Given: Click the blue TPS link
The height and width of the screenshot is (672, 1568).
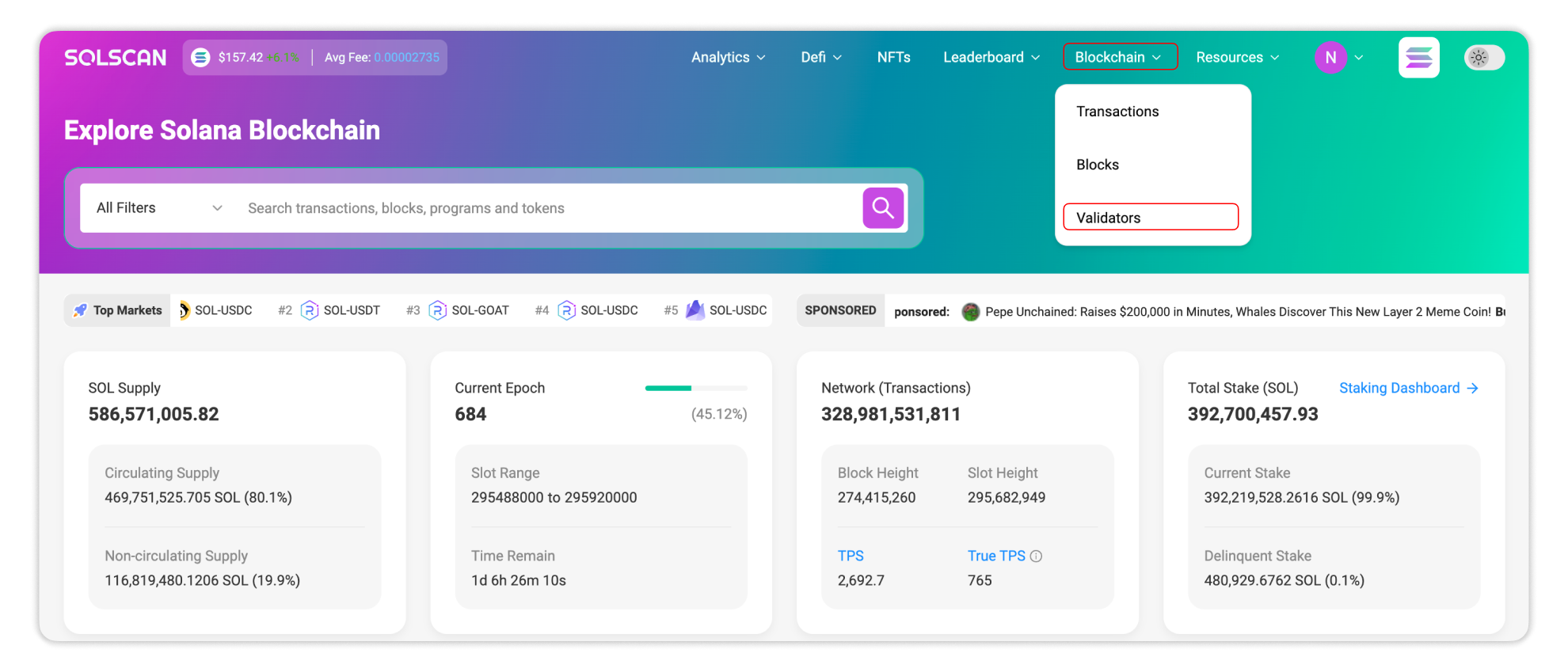Looking at the screenshot, I should click(851, 556).
